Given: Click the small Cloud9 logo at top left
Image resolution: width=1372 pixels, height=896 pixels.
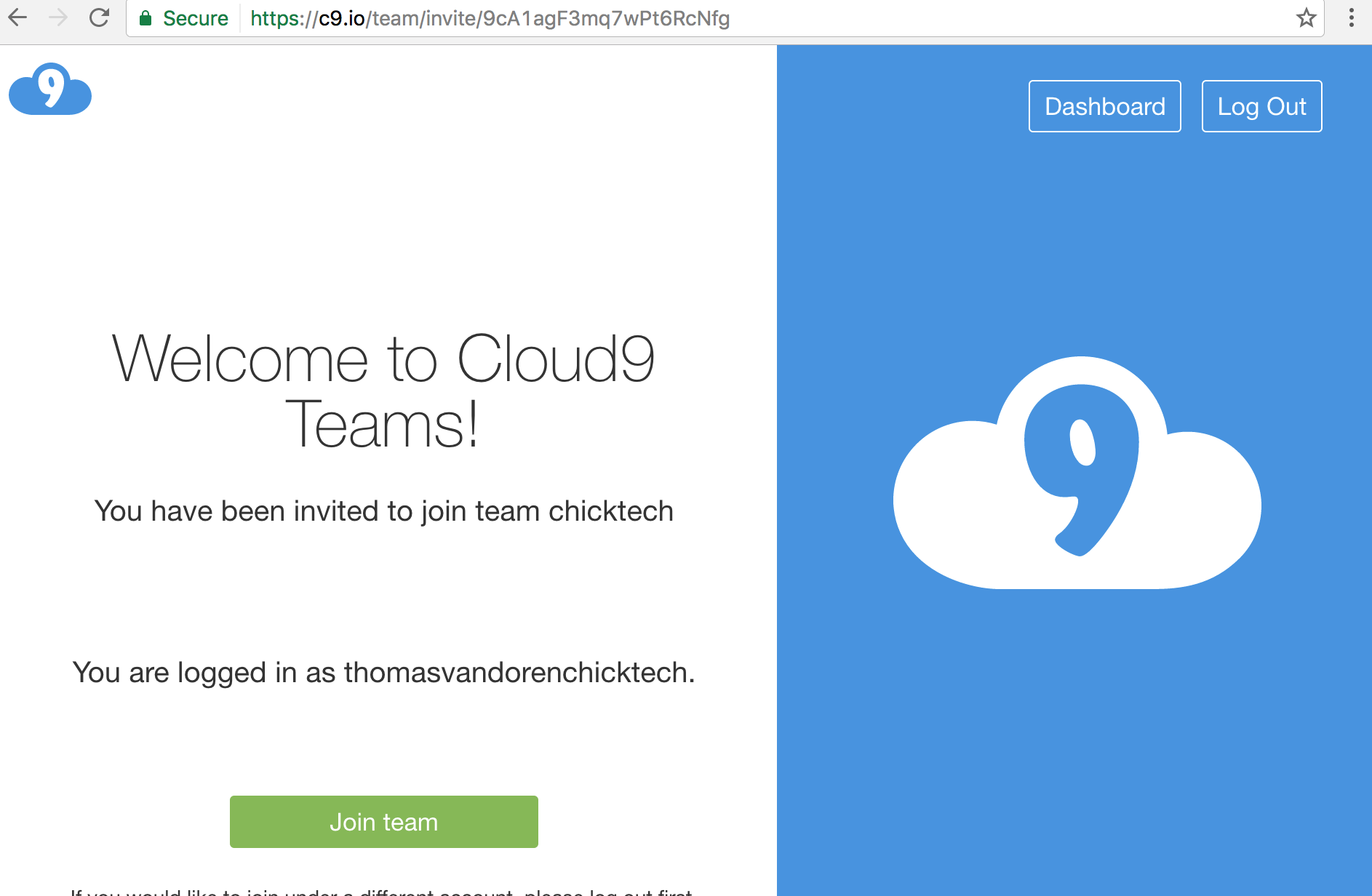Looking at the screenshot, I should [x=50, y=89].
